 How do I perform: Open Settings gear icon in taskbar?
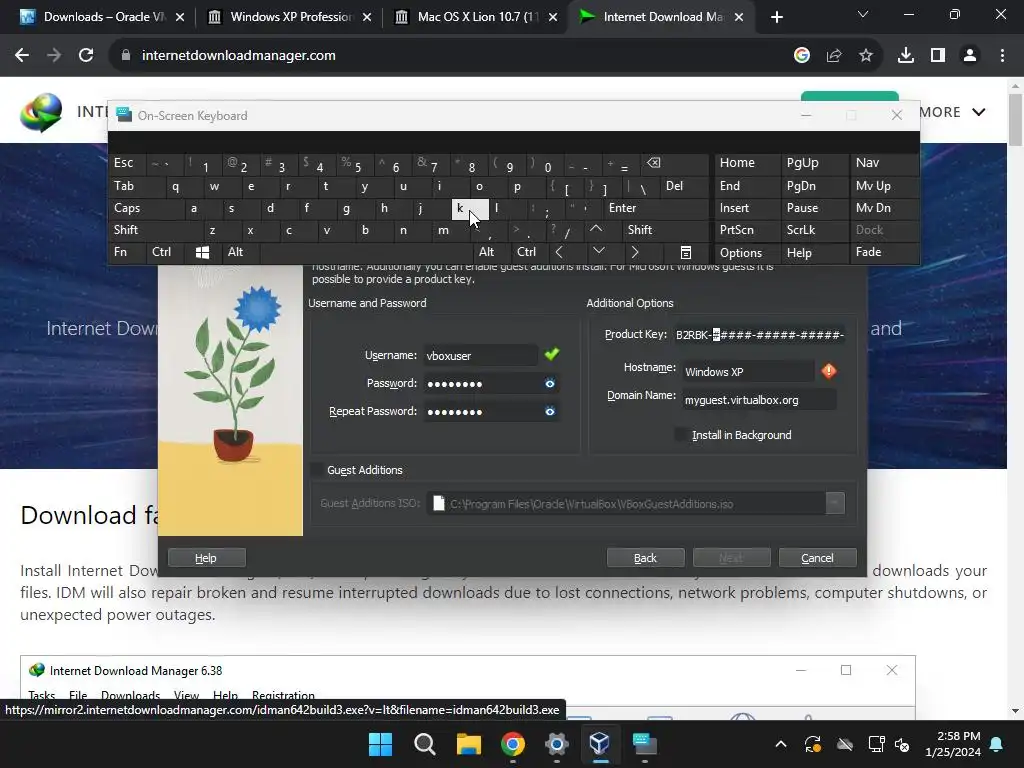(556, 744)
